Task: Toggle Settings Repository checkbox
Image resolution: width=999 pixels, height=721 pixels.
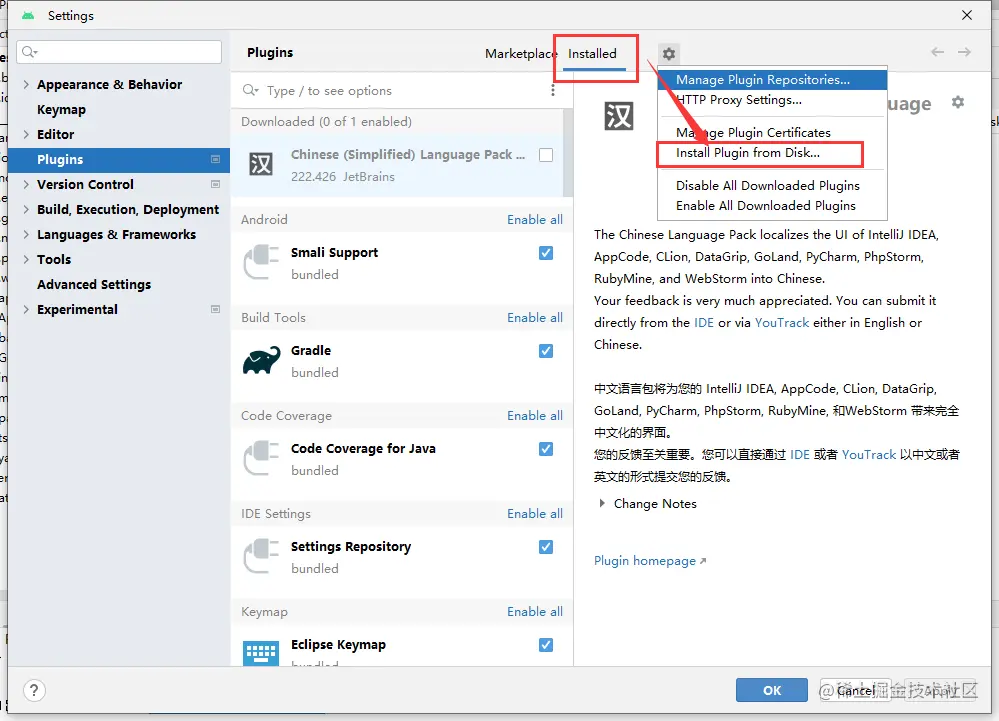Action: point(546,547)
